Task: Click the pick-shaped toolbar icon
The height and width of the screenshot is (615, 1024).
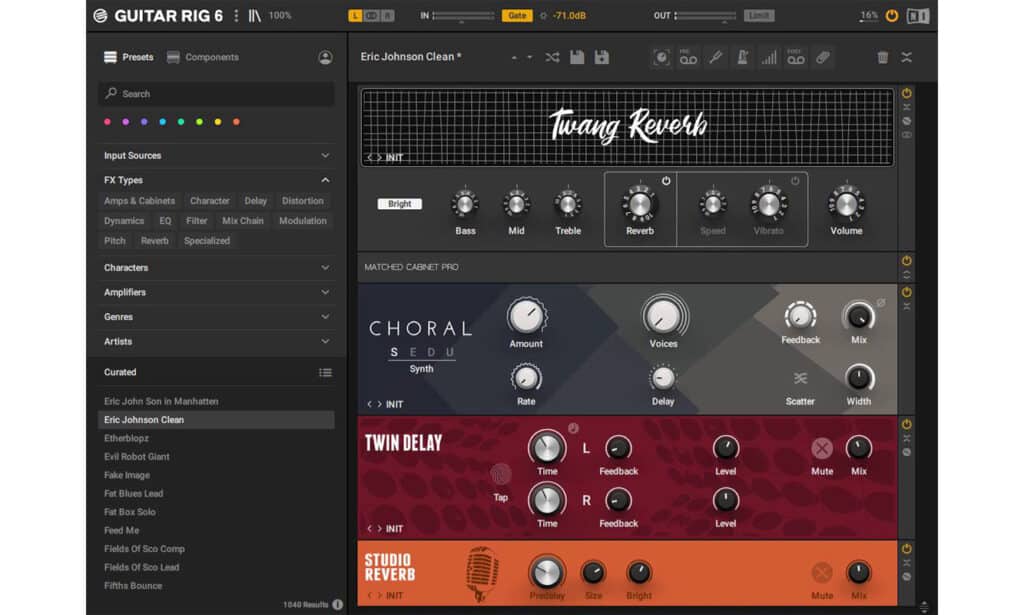Action: click(823, 57)
